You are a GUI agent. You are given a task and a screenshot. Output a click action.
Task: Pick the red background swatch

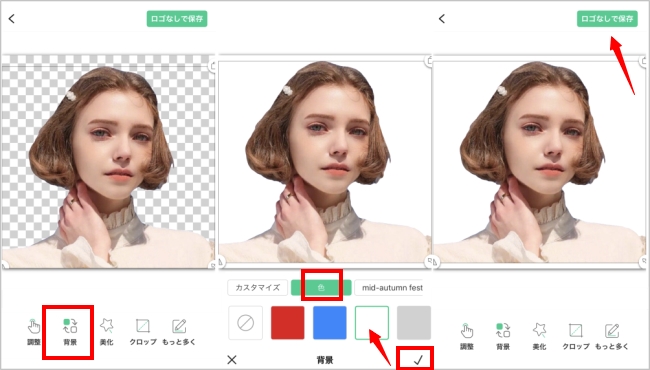point(288,323)
